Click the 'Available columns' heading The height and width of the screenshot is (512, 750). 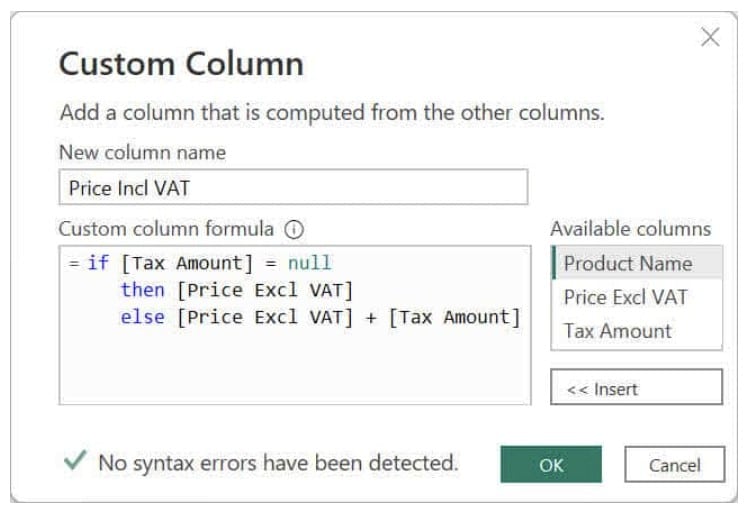click(x=630, y=229)
